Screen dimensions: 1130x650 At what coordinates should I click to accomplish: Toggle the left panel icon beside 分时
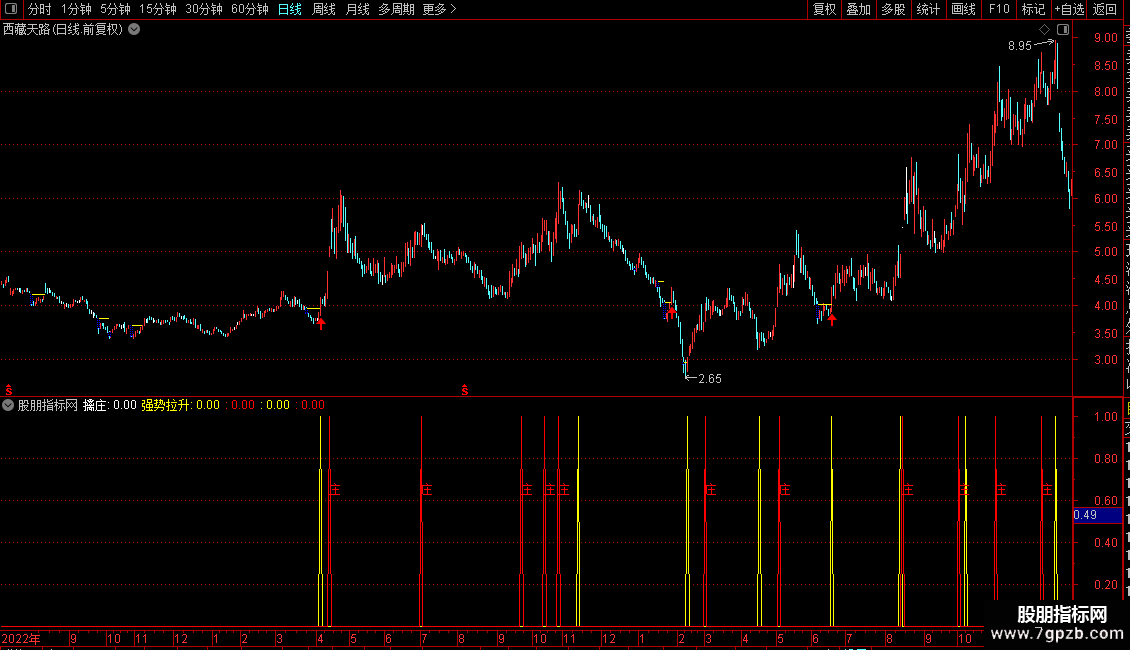pos(11,9)
